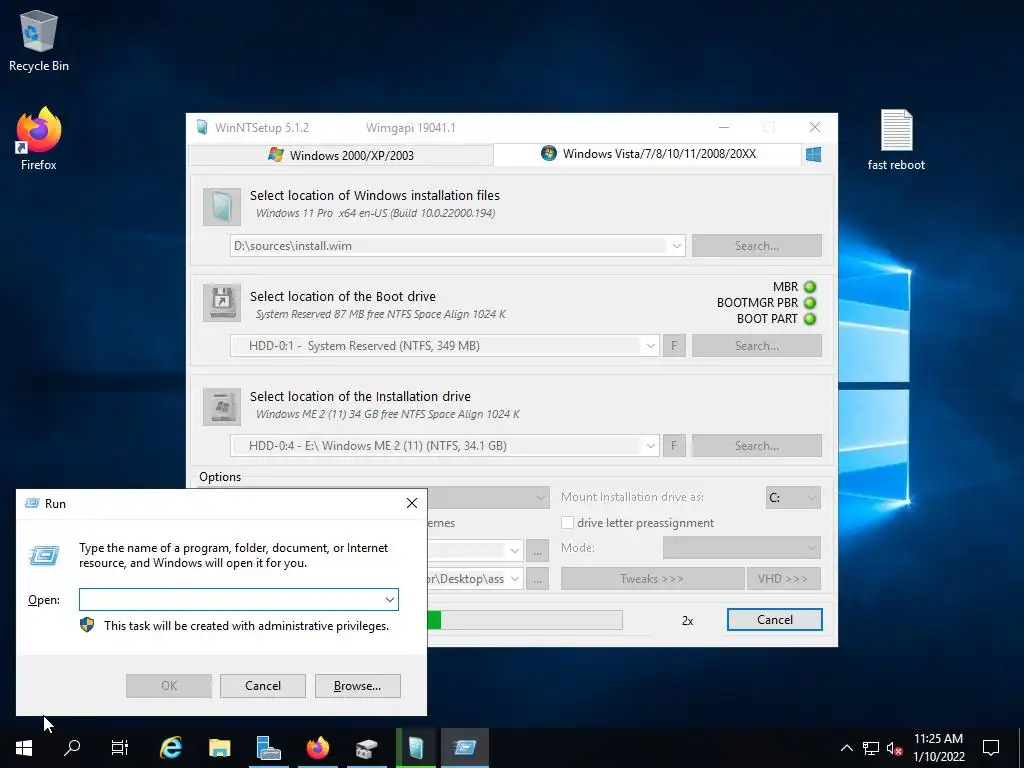
Task: Click the installation files location icon
Action: point(222,206)
